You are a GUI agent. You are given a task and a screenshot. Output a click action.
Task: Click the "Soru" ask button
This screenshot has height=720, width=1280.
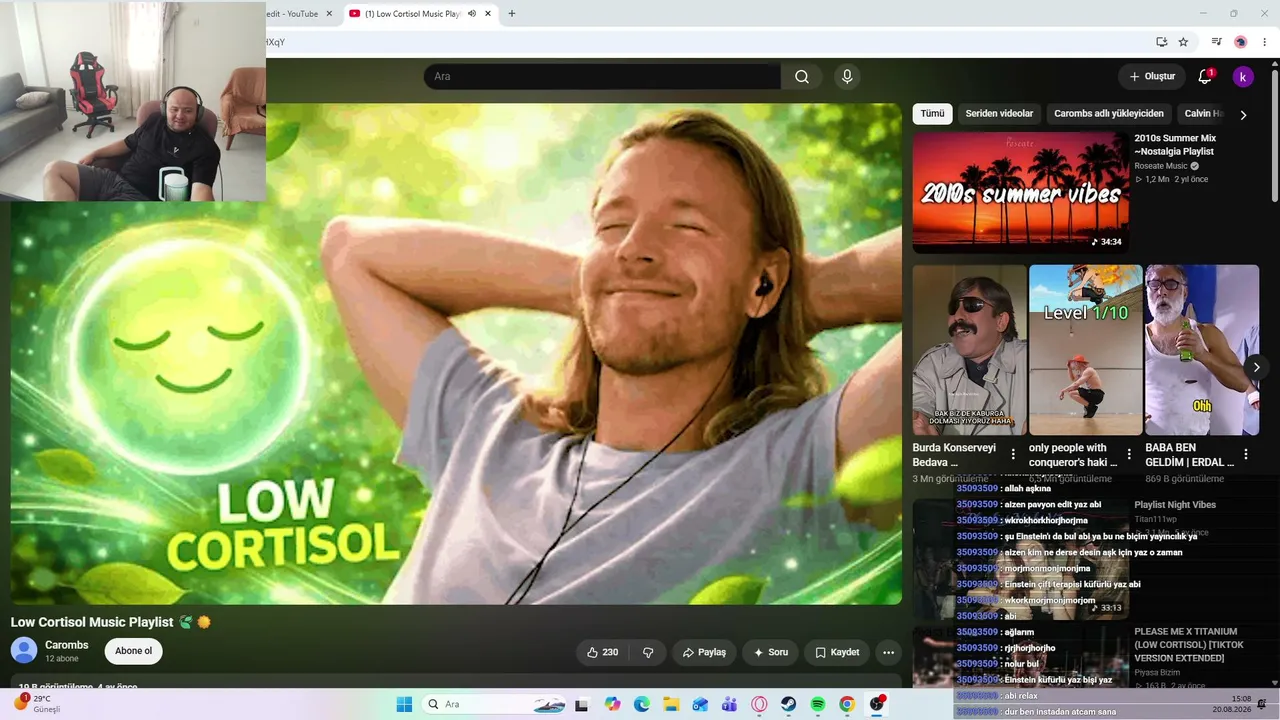pos(771,653)
